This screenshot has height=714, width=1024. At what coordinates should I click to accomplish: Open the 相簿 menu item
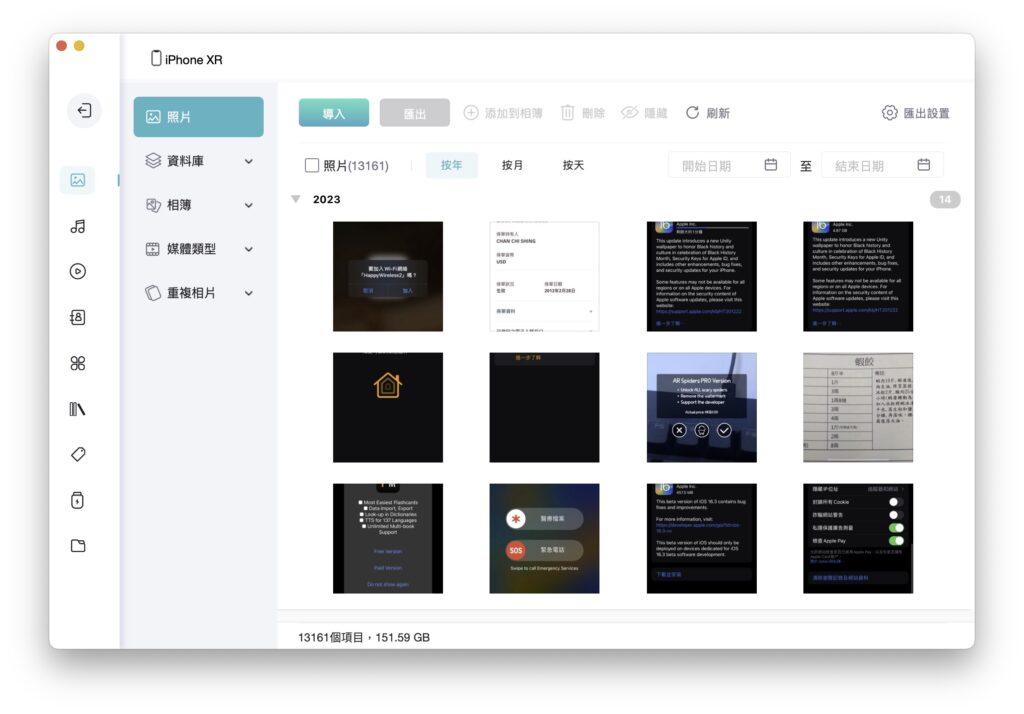199,205
